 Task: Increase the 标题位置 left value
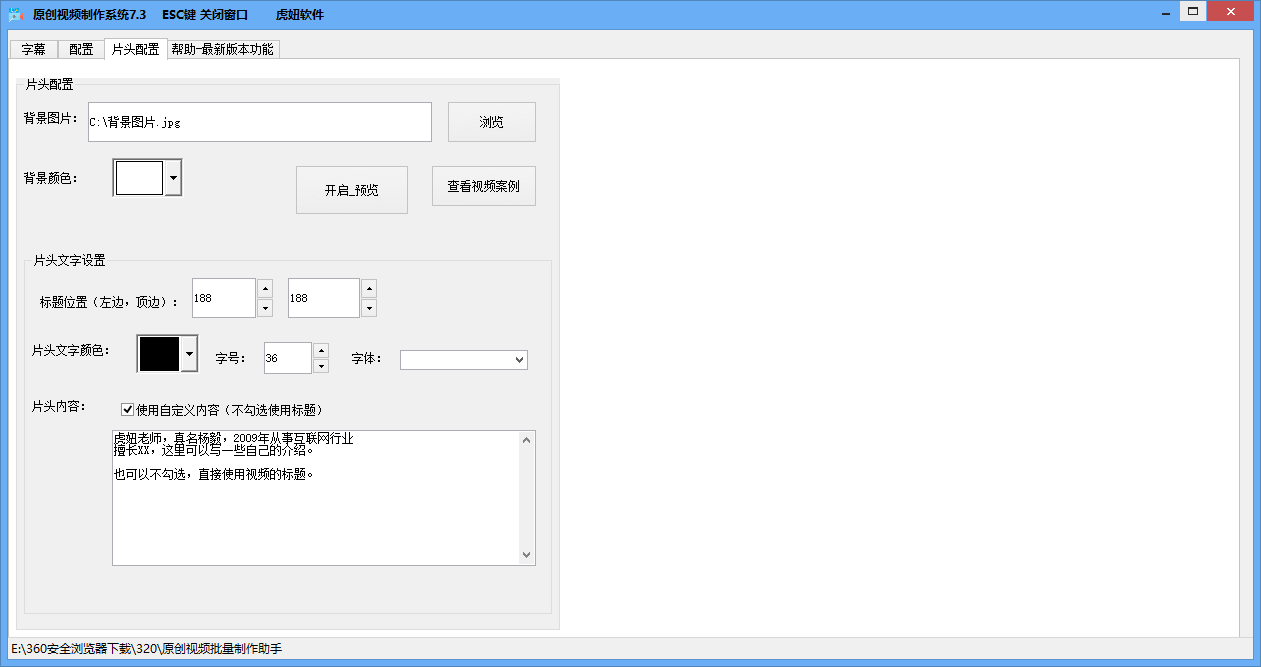265,288
